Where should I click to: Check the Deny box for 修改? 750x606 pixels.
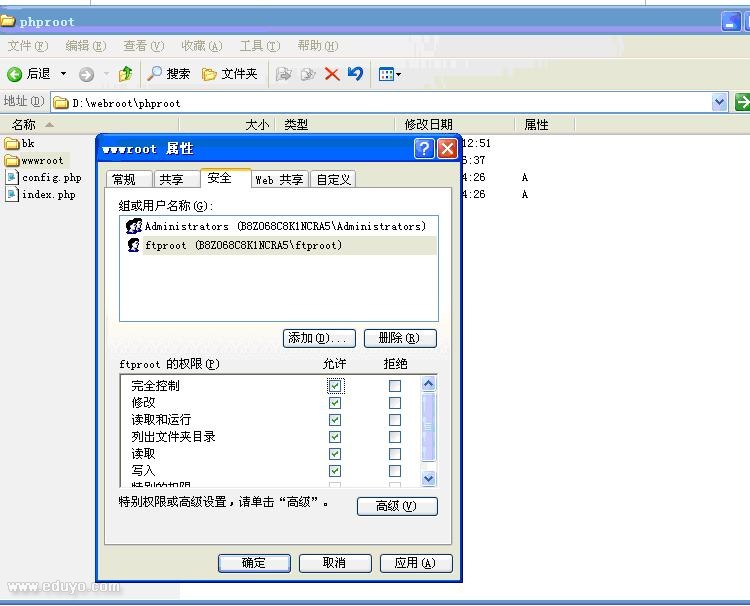pyautogui.click(x=395, y=403)
